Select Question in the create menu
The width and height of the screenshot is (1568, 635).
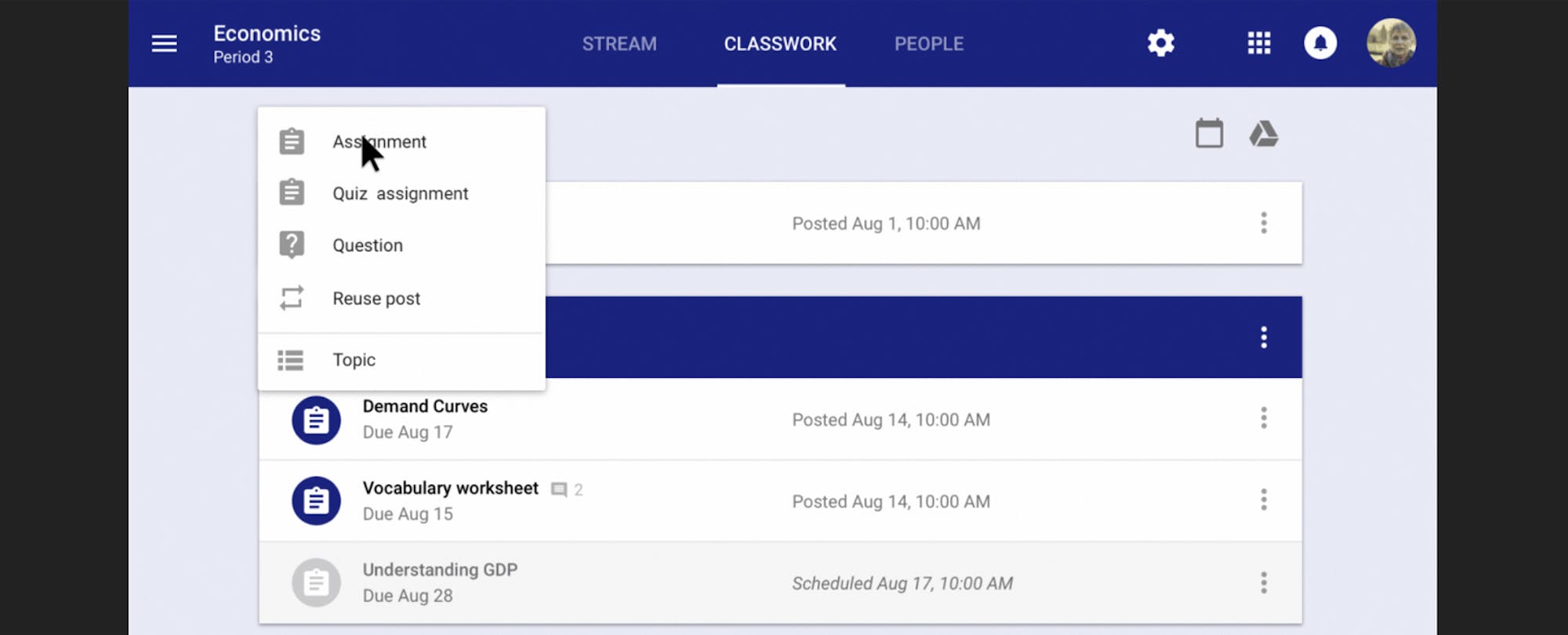click(x=367, y=245)
